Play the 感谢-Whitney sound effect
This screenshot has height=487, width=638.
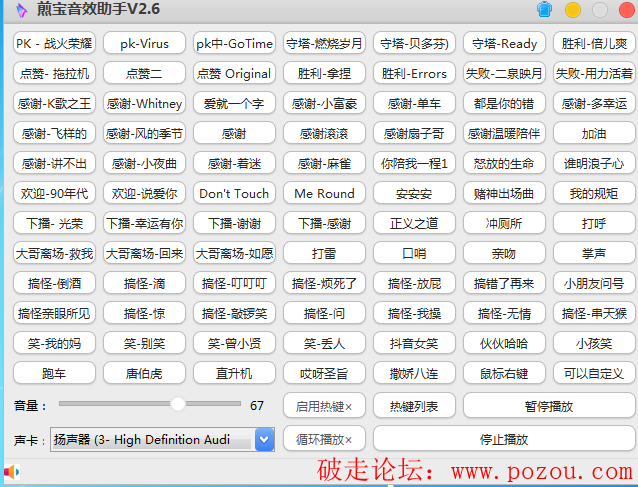[144, 104]
